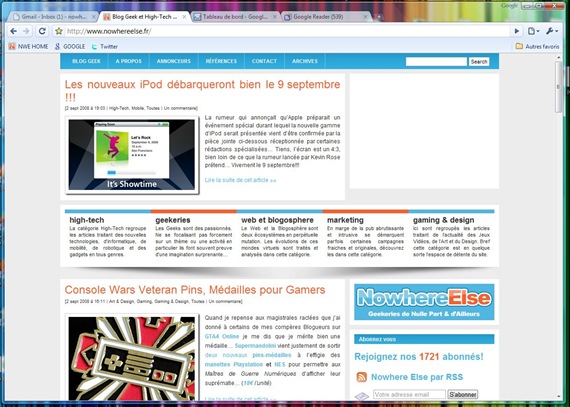Click the browser back arrow button
Image resolution: width=570 pixels, height=407 pixels.
click(x=14, y=31)
